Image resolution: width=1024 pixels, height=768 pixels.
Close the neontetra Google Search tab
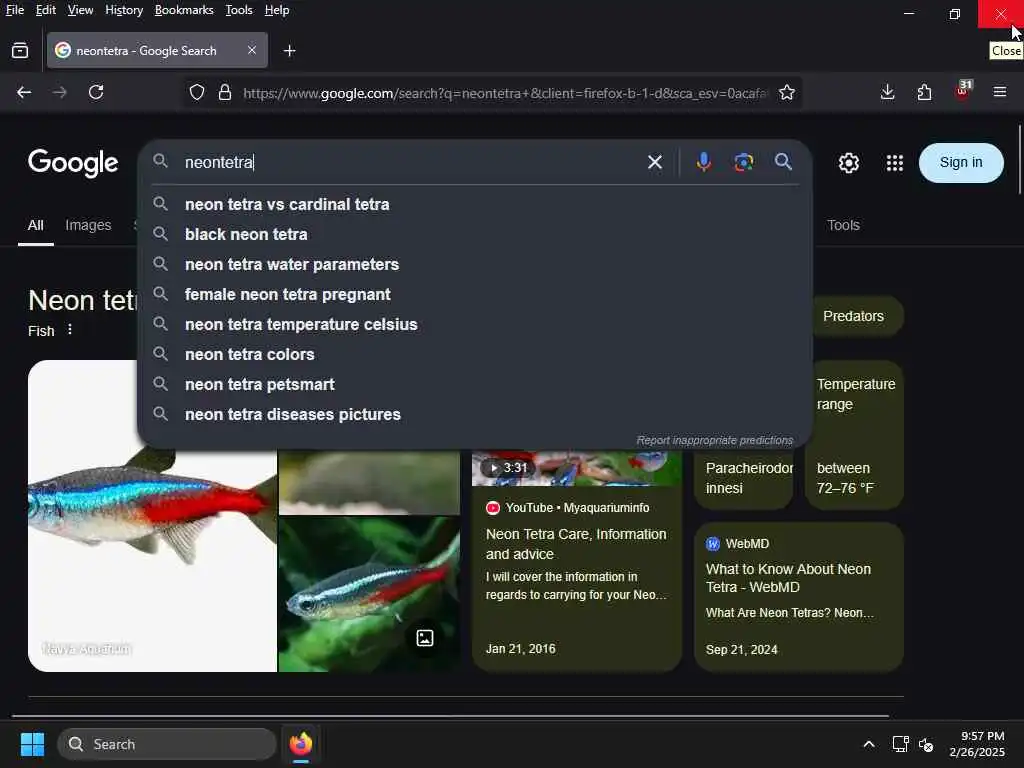252,50
